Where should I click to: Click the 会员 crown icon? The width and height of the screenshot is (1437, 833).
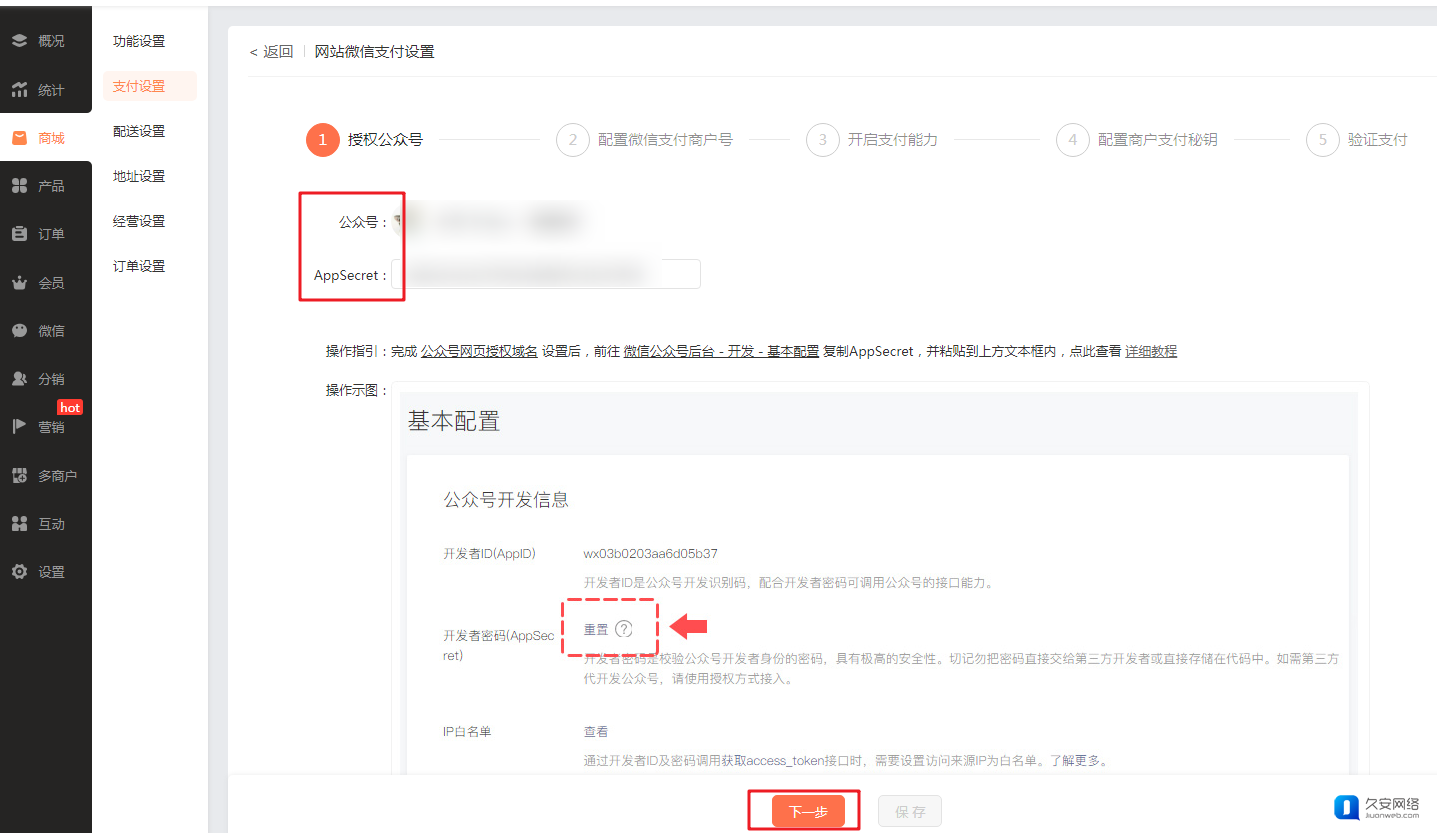click(19, 283)
